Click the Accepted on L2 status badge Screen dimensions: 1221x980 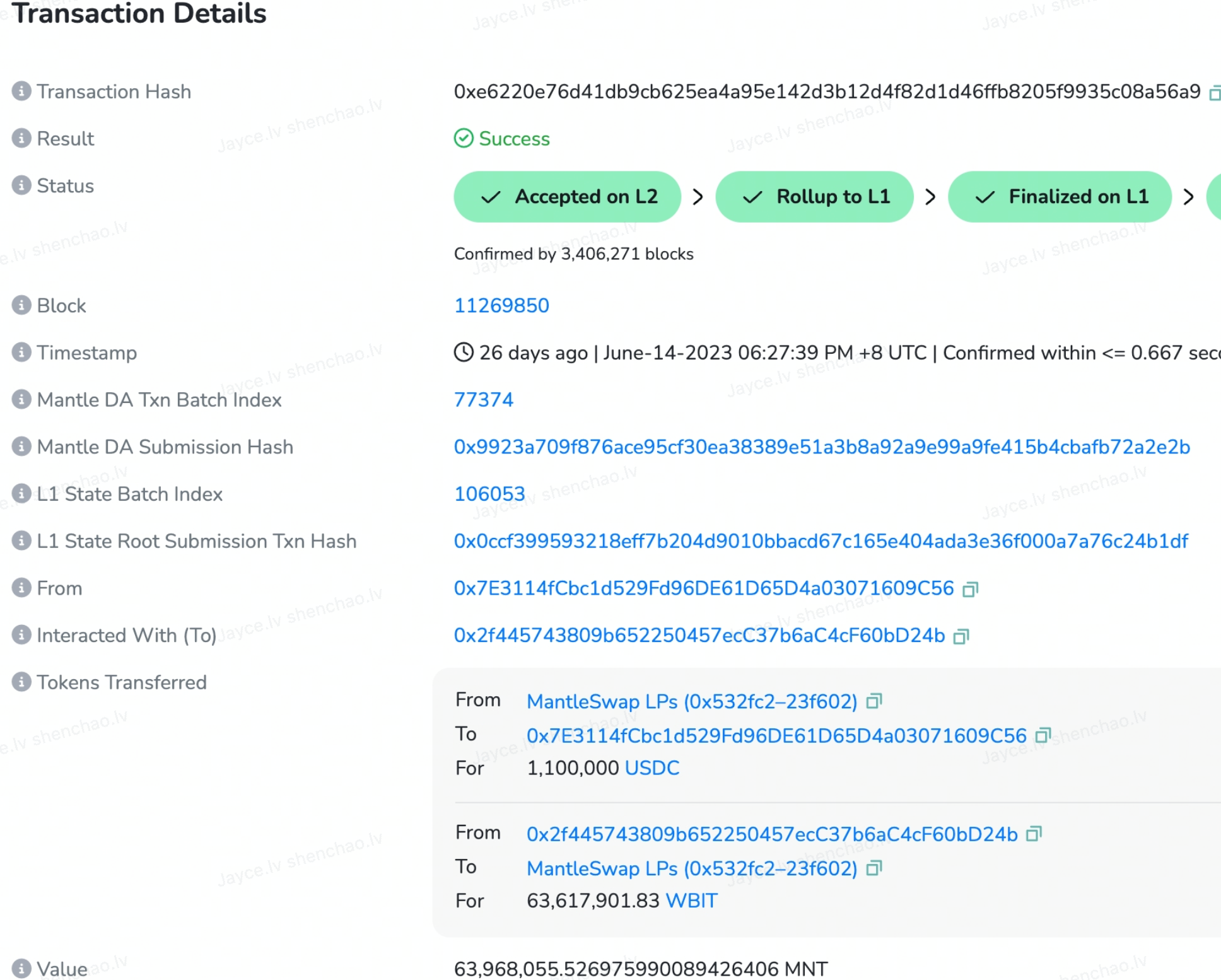(x=566, y=196)
